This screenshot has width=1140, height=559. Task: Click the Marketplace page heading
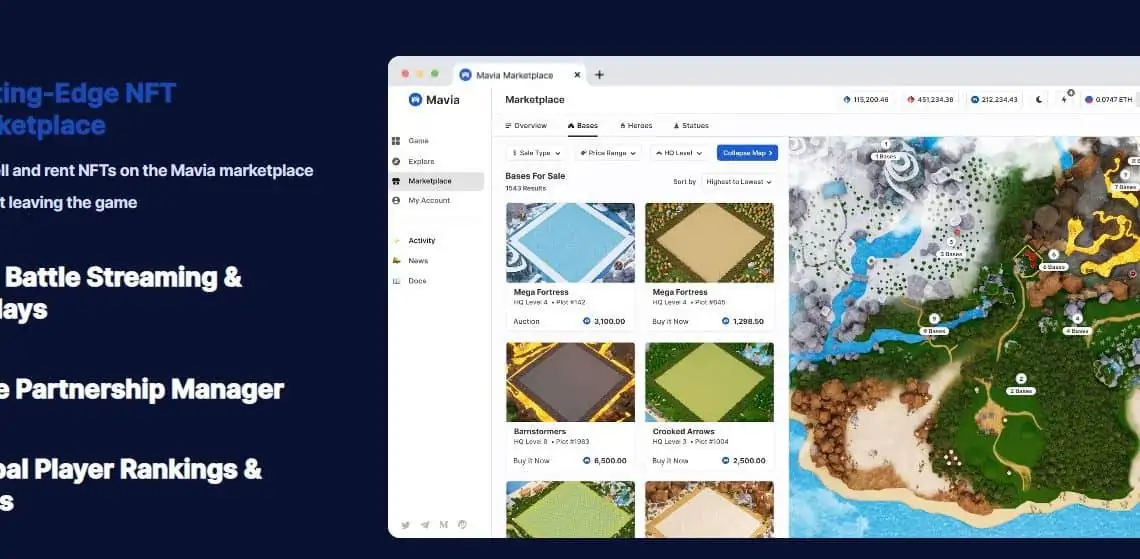click(x=535, y=100)
